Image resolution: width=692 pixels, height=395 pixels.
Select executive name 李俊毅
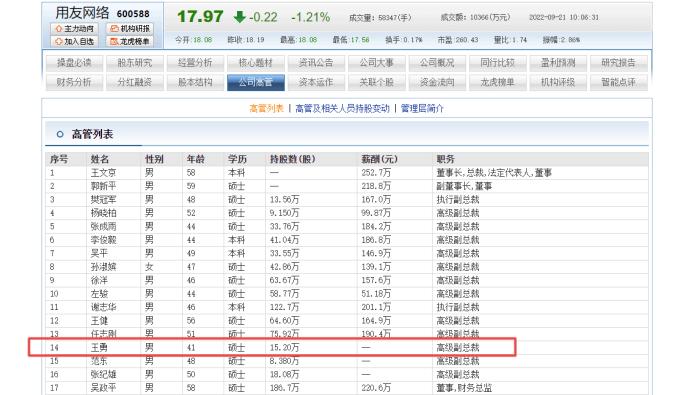[x=103, y=240]
